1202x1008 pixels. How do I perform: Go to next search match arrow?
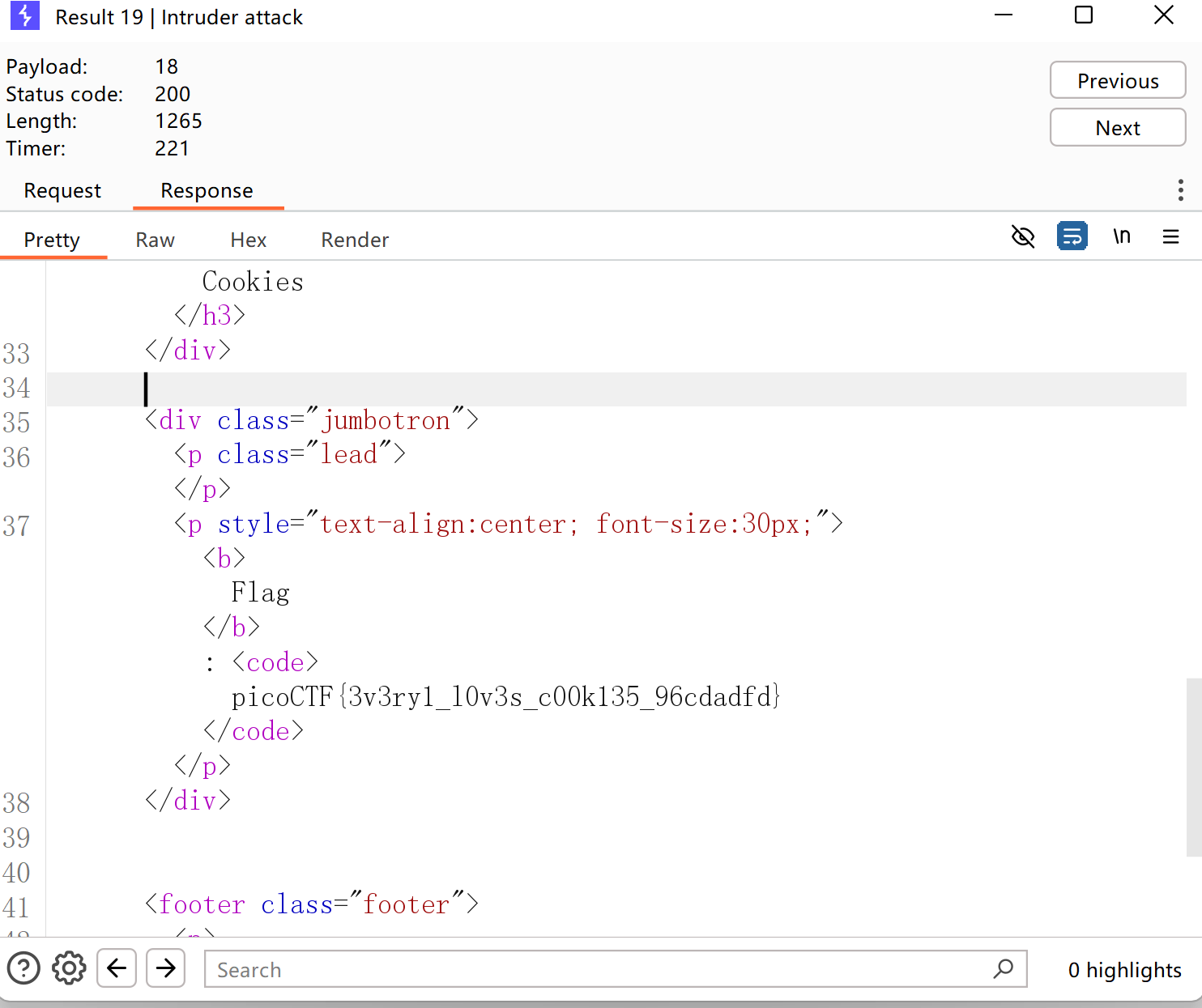point(166,968)
